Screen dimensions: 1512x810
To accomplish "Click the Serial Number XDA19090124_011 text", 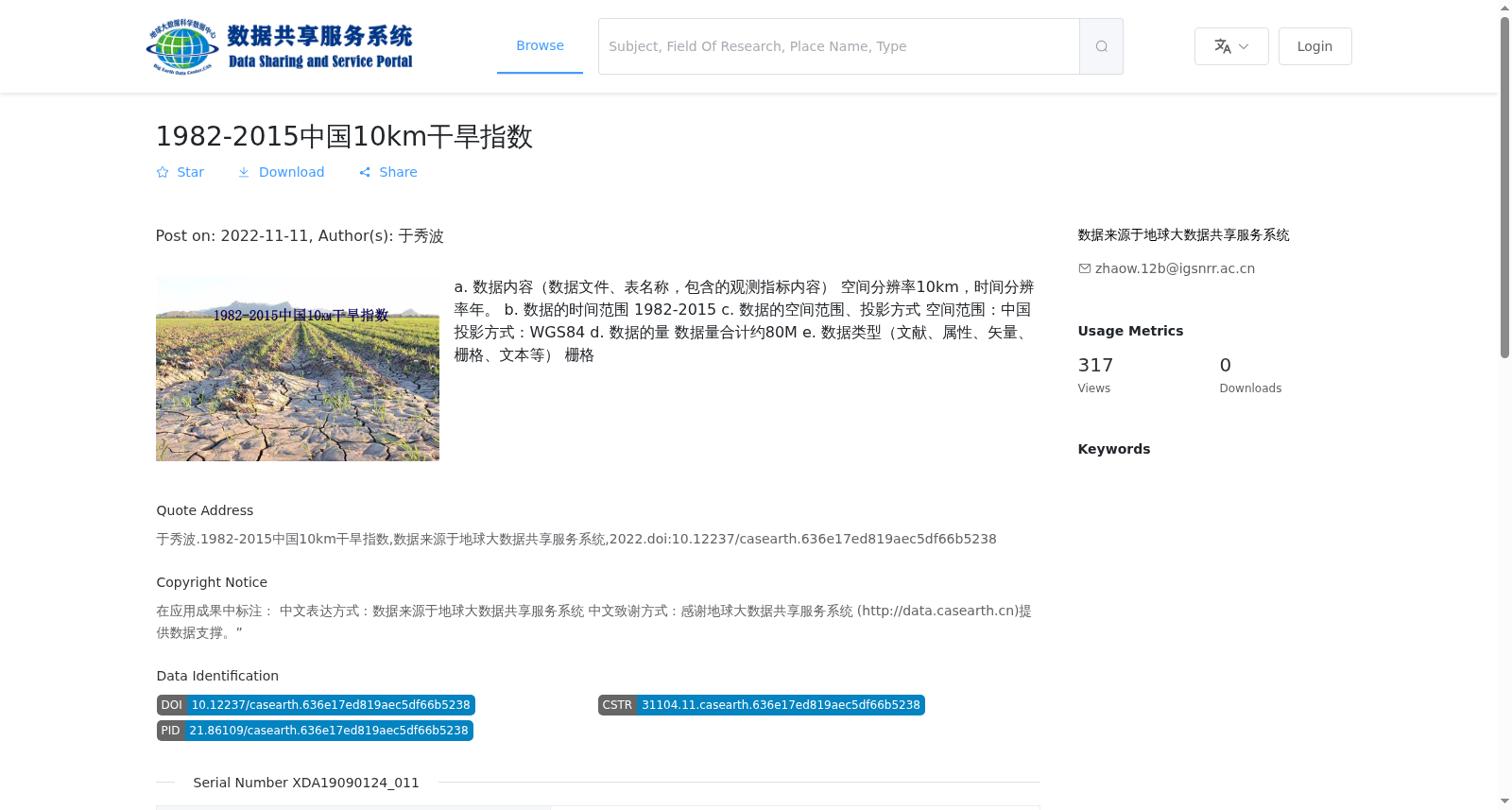I will coord(306,783).
